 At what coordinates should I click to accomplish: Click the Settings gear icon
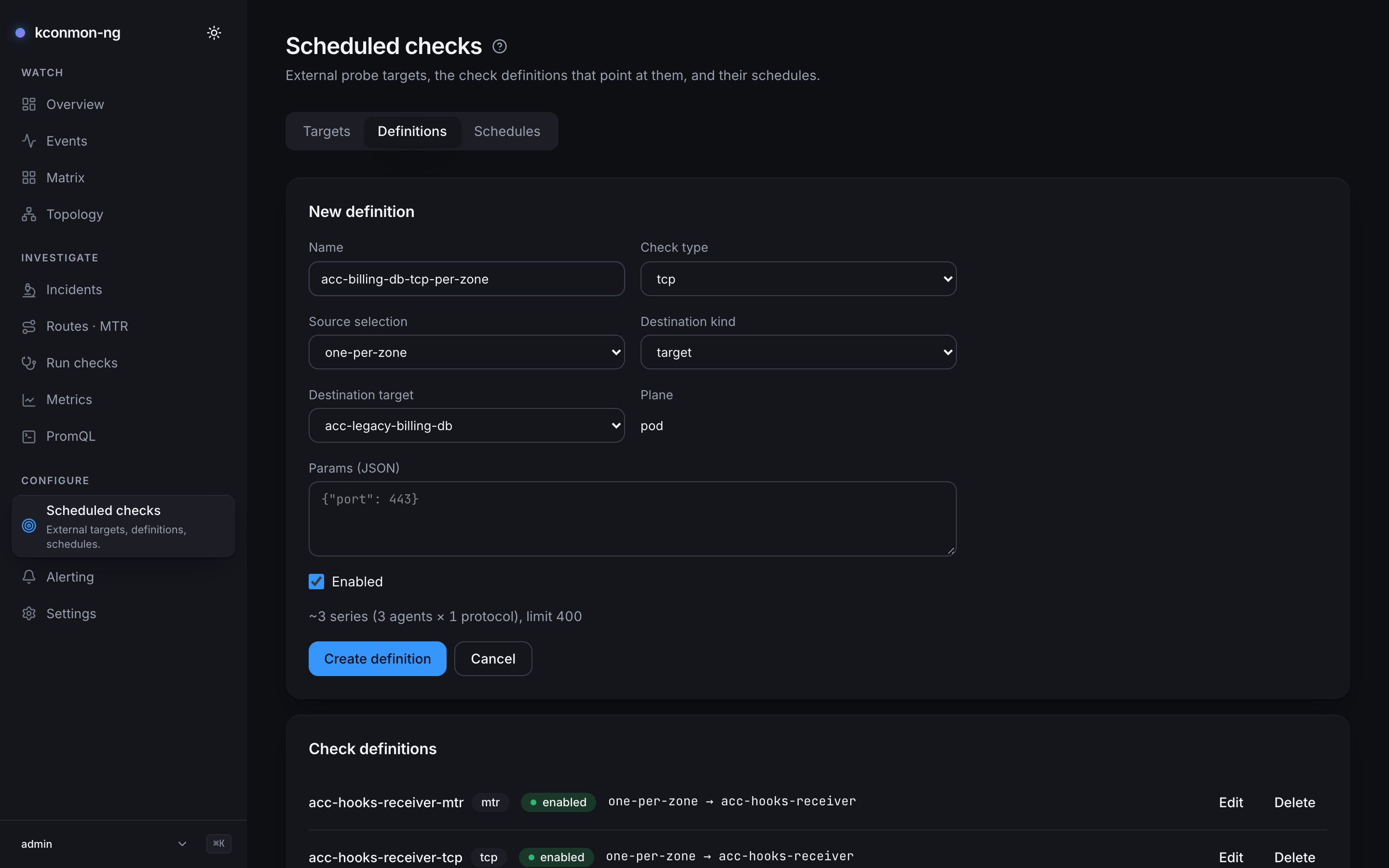point(29,614)
